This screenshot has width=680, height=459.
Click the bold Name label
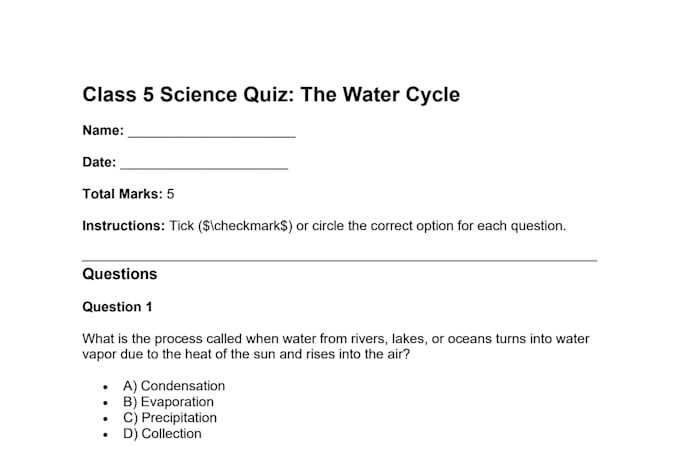click(103, 130)
